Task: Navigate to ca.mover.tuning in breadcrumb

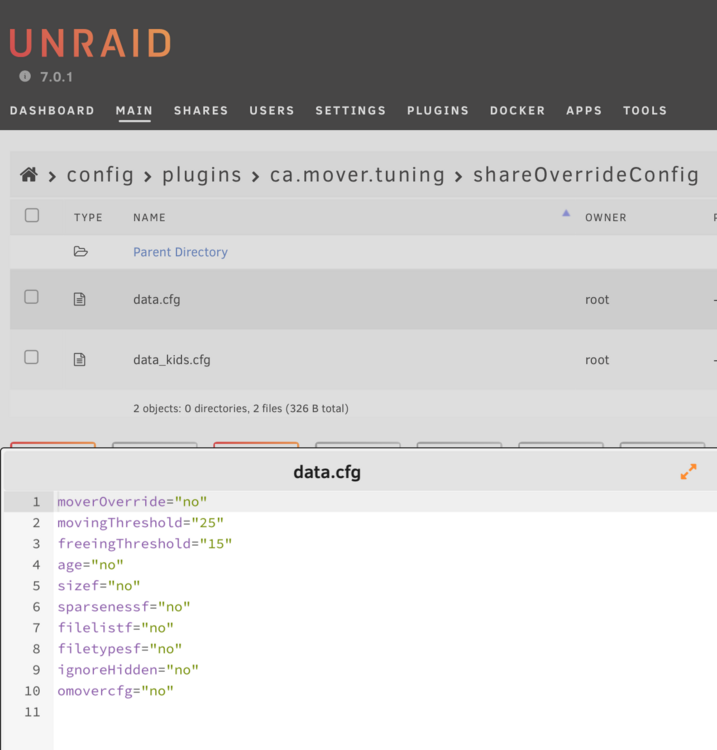Action: (x=357, y=175)
